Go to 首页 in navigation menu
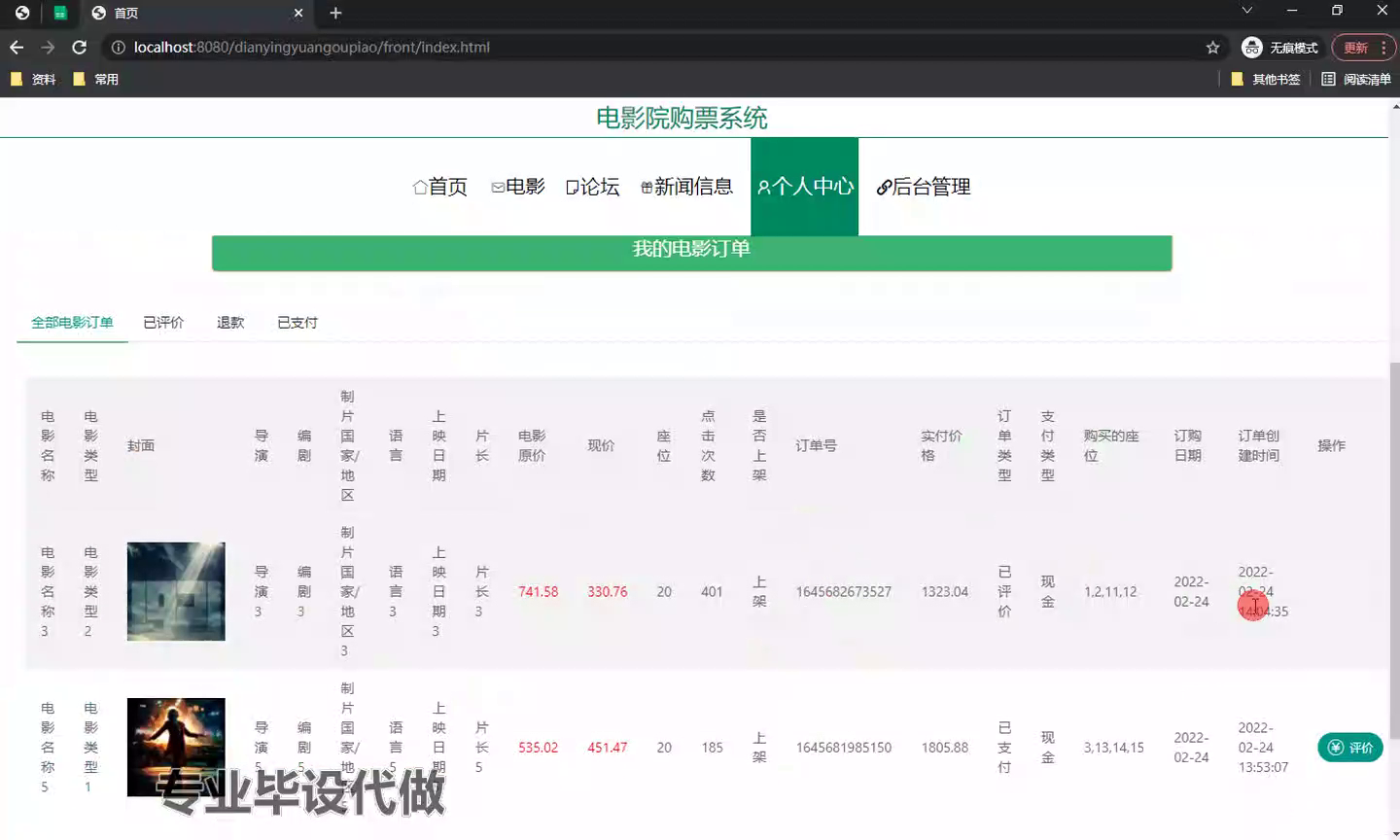 point(440,187)
